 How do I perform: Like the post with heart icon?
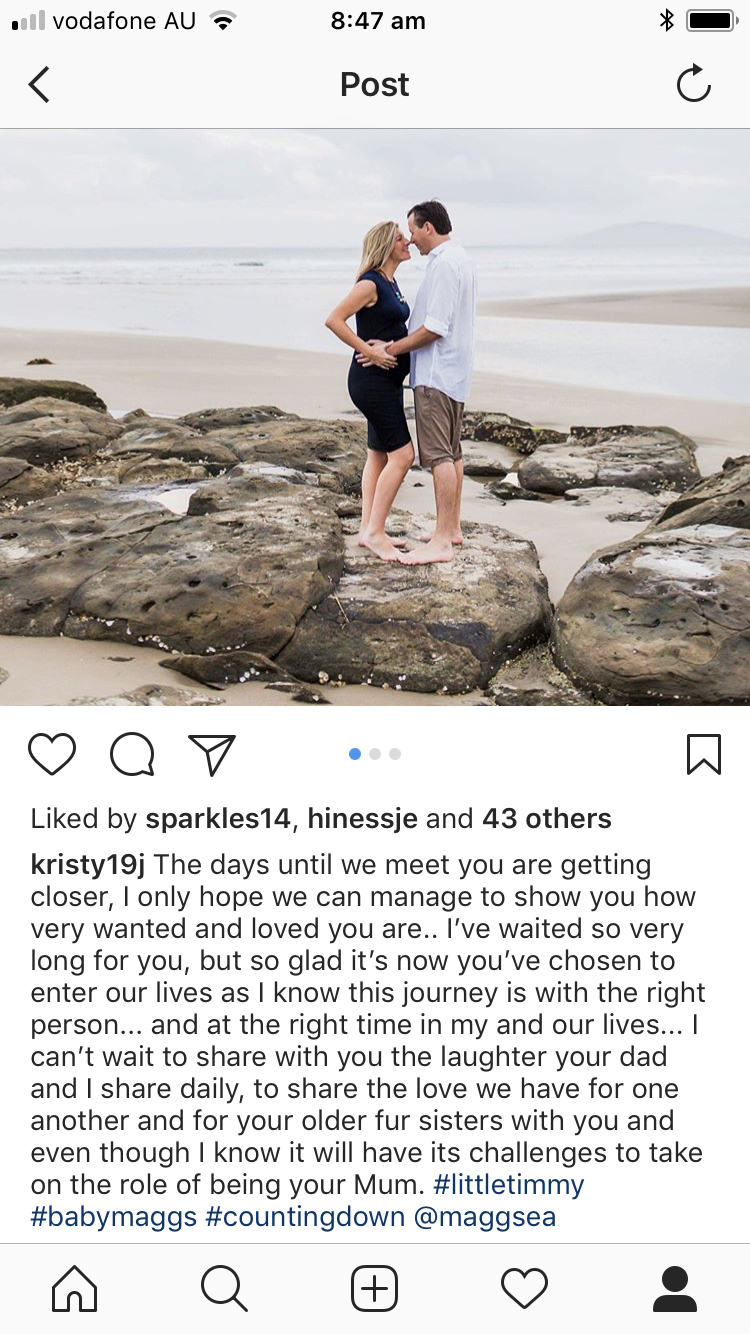pos(52,755)
